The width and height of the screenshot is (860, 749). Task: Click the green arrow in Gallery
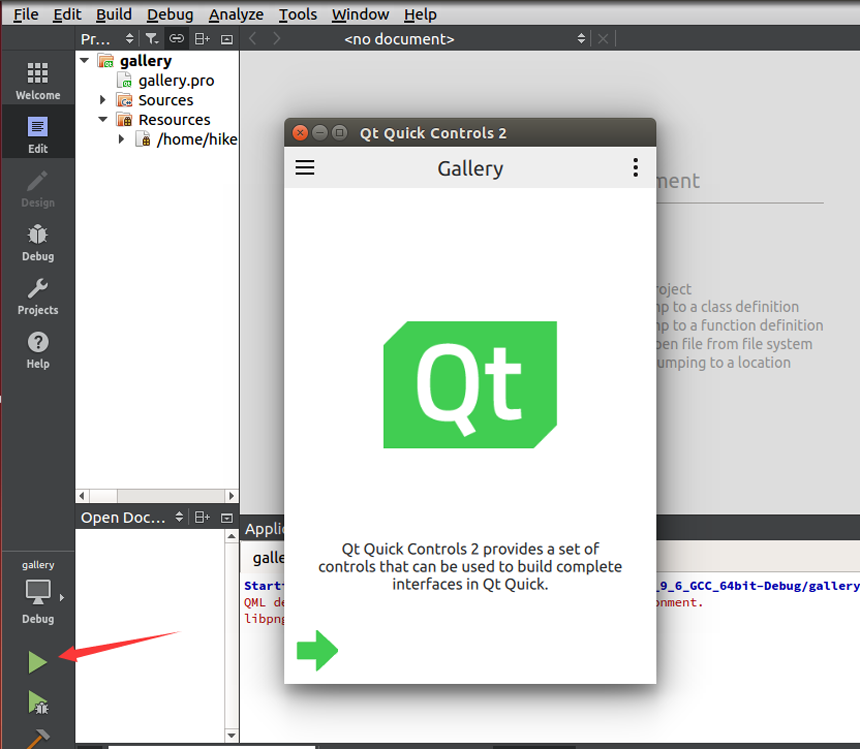(x=317, y=651)
